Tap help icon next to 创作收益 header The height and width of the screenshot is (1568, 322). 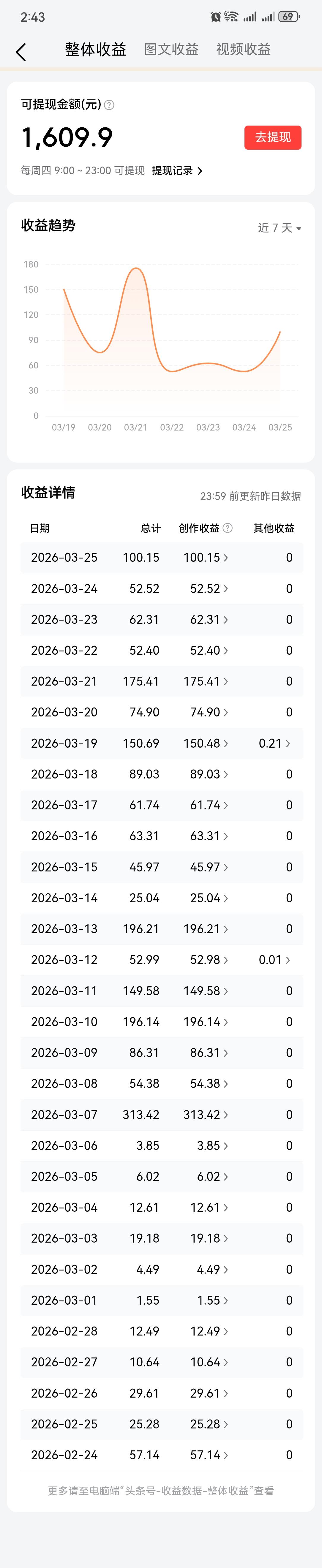pyautogui.click(x=228, y=528)
